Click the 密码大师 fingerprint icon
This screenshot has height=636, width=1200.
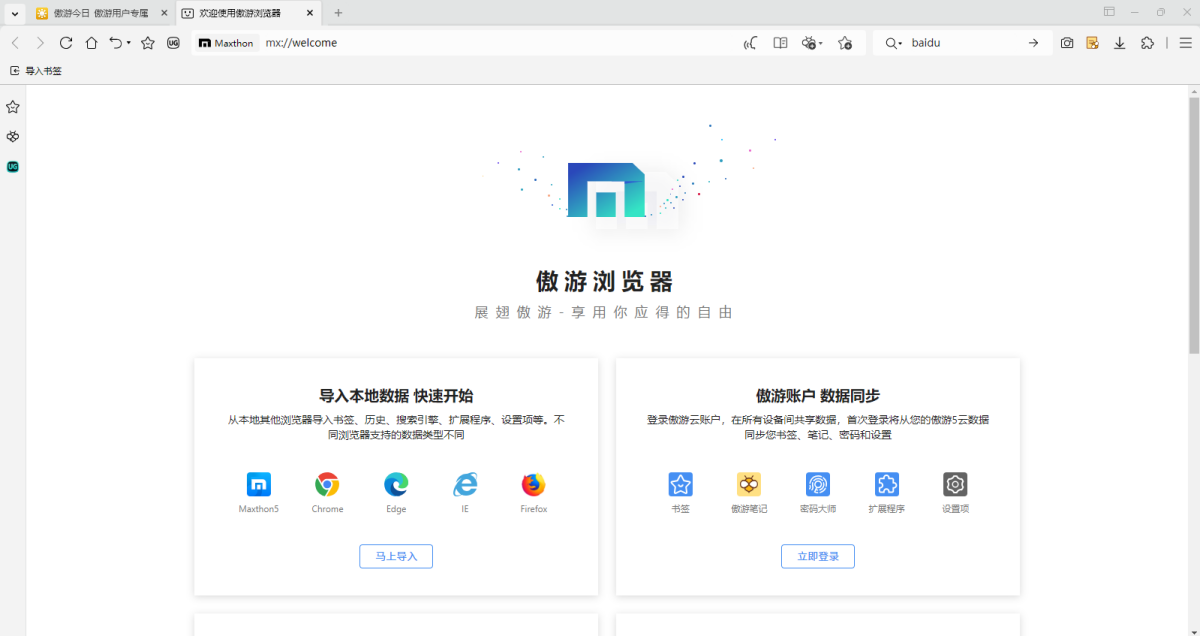tap(818, 485)
